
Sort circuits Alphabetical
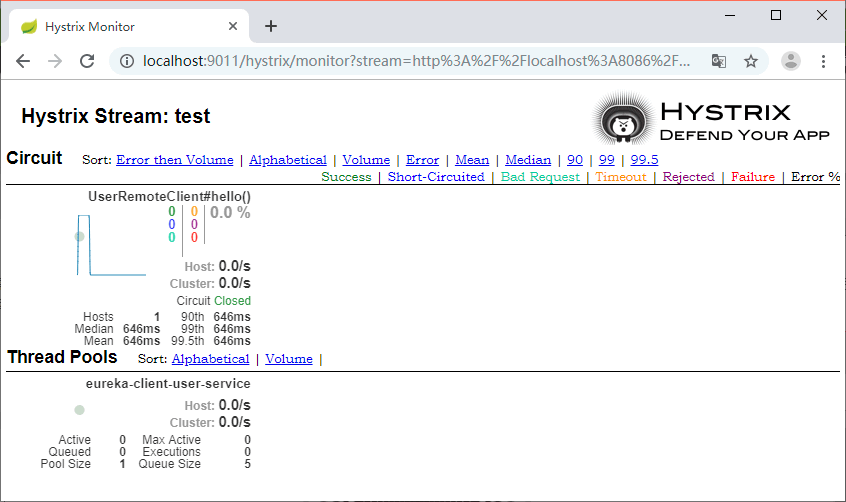pyautogui.click(x=288, y=160)
